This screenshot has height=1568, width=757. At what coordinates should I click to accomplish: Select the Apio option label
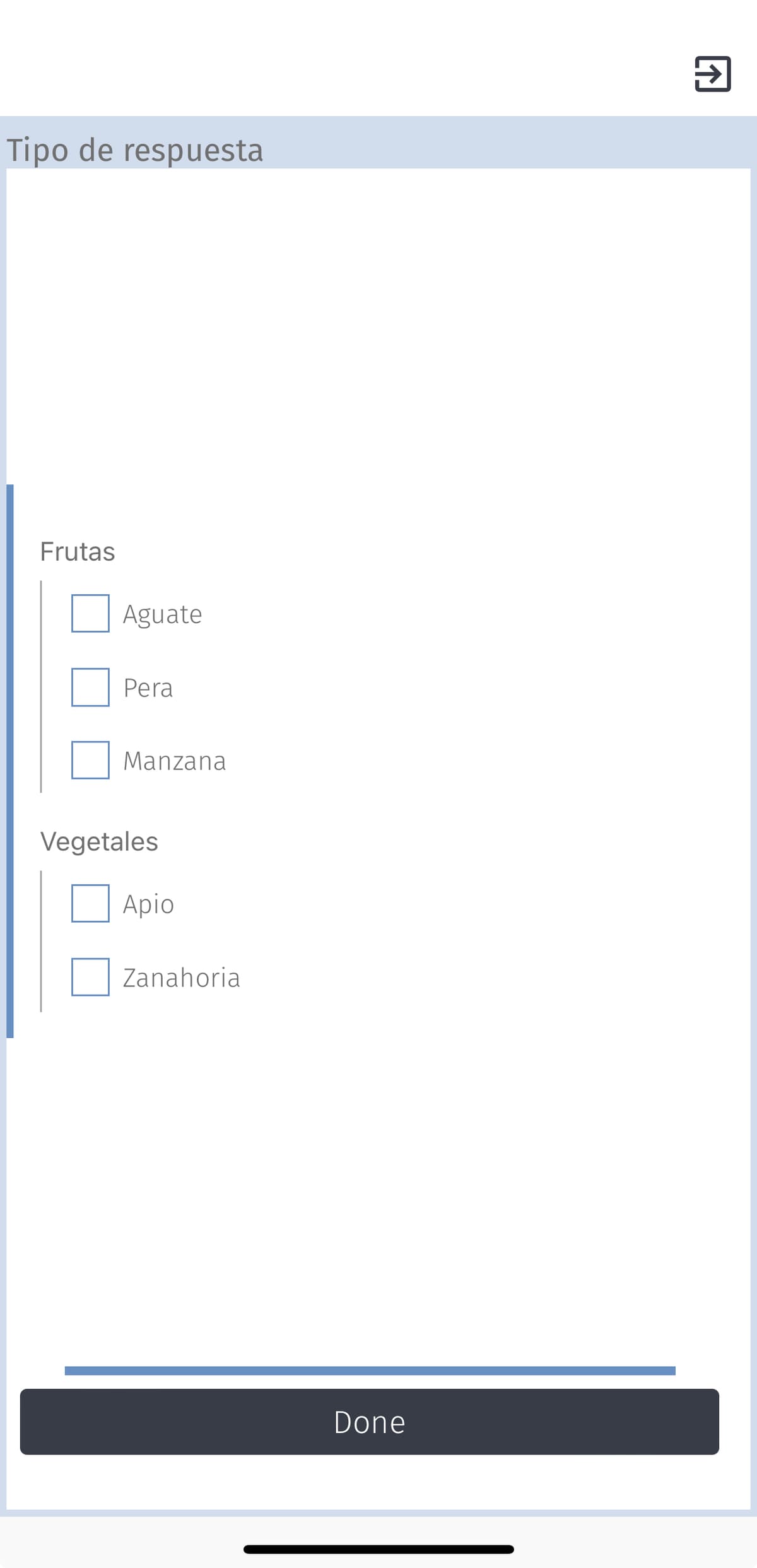[x=148, y=904]
